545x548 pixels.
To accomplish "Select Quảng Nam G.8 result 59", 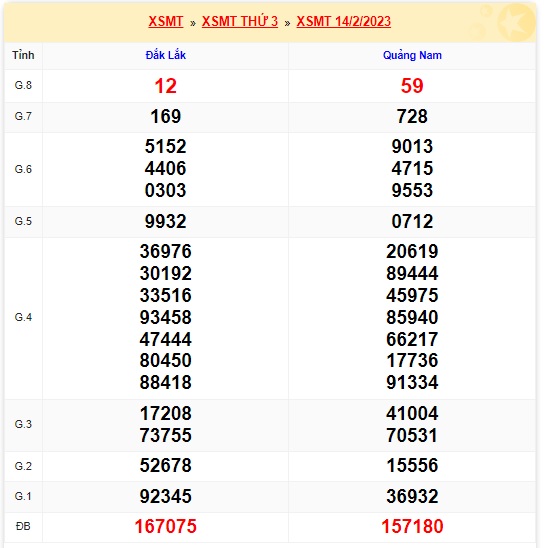I will (x=412, y=86).
